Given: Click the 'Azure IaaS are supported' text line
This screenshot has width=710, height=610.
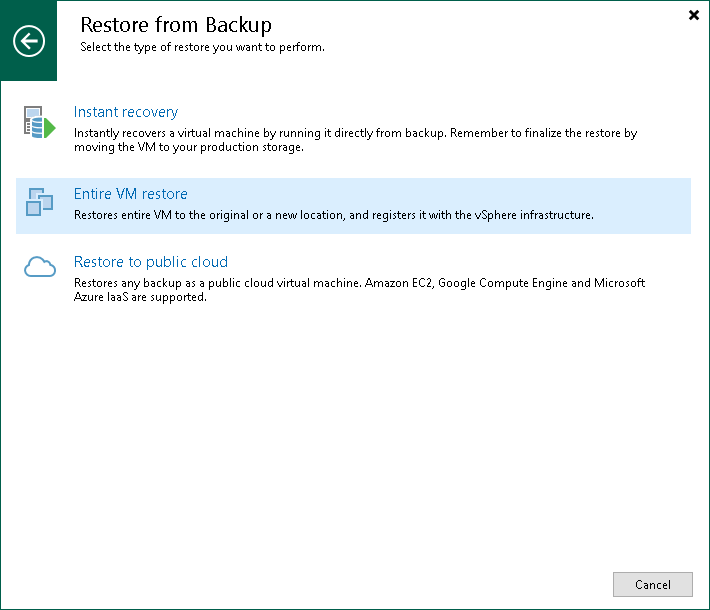Looking at the screenshot, I should coord(140,297).
